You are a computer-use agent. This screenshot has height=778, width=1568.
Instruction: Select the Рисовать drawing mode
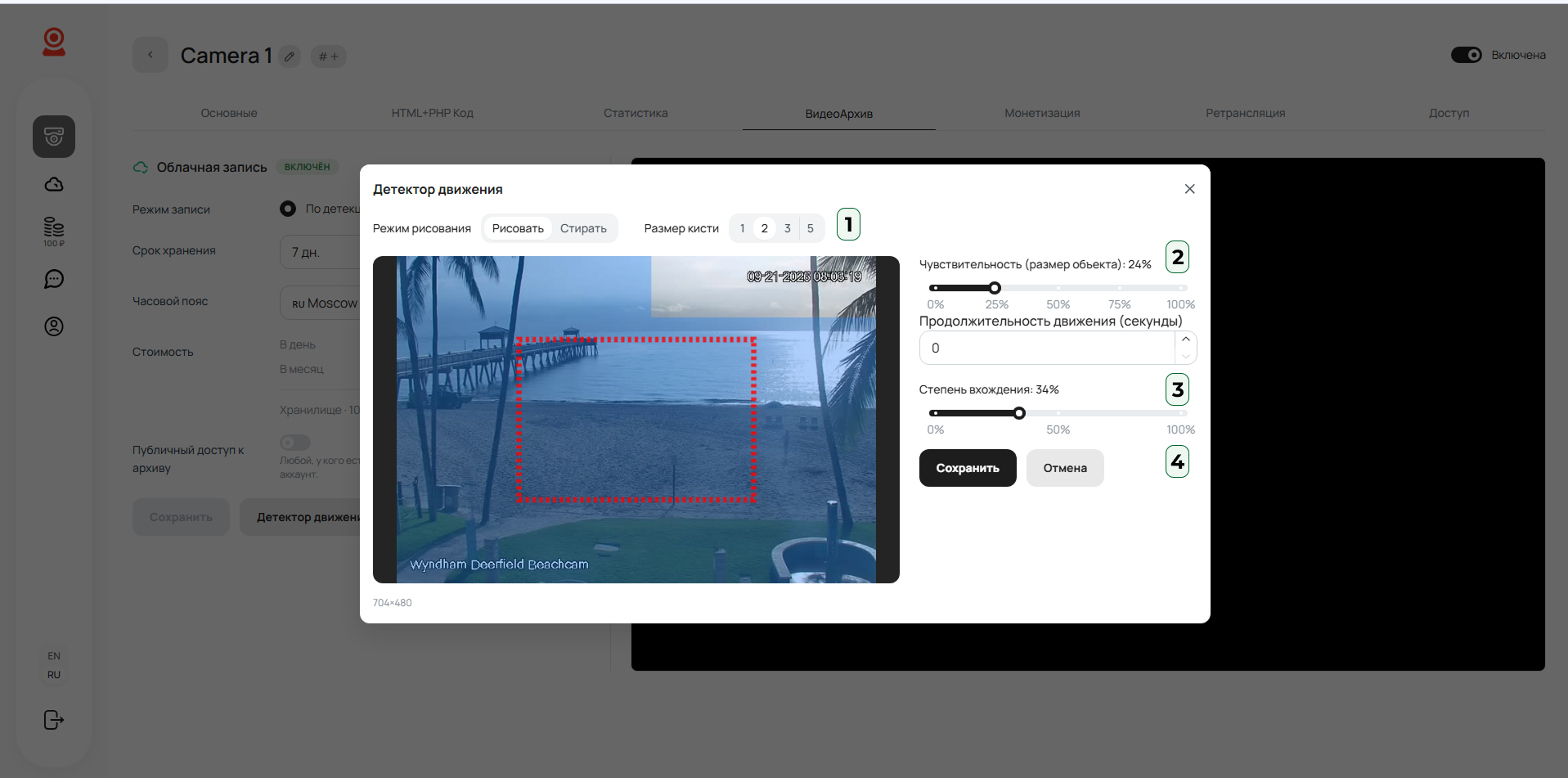518,228
